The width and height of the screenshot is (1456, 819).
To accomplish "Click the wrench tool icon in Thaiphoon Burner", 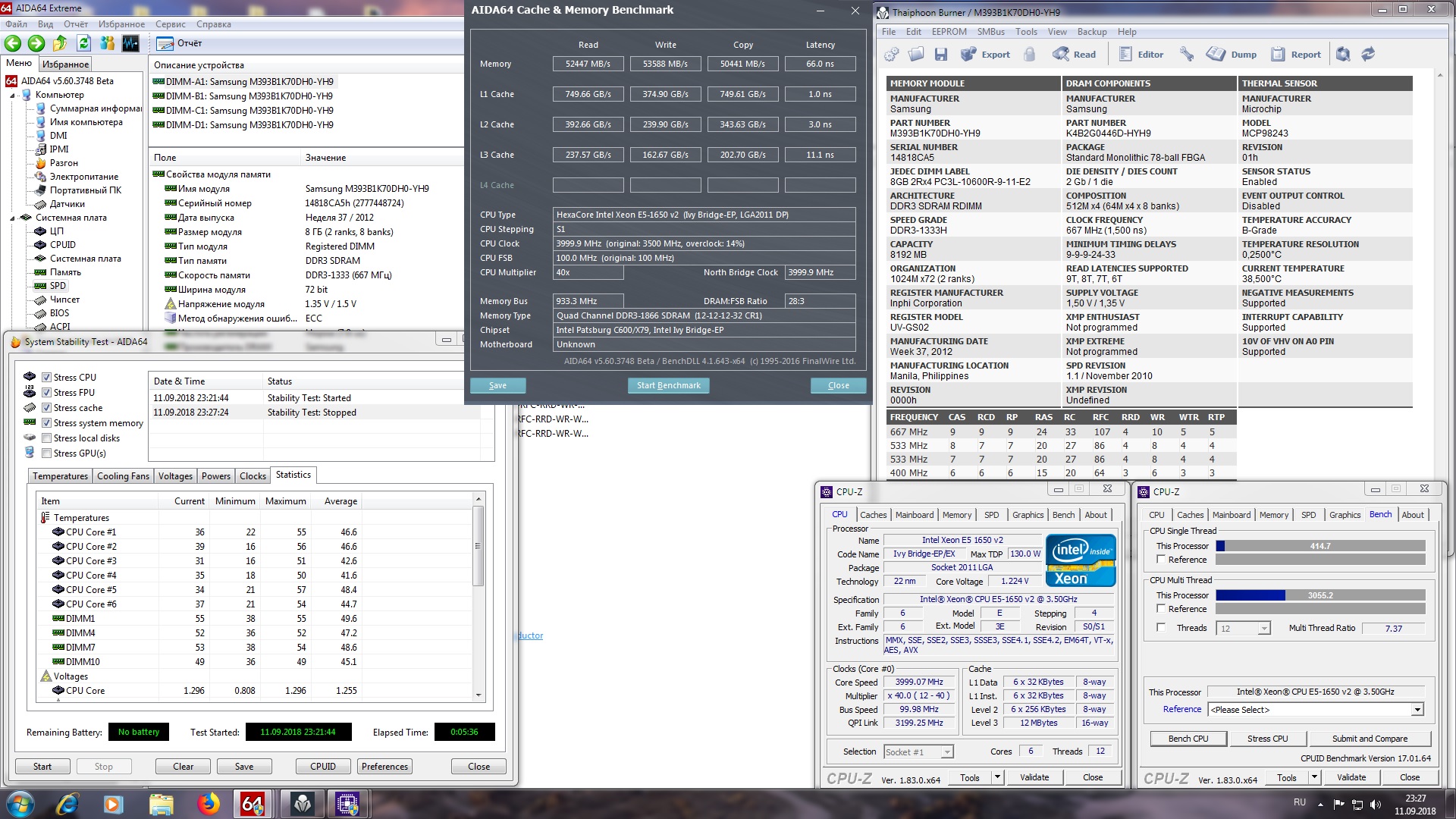I will click(1187, 54).
